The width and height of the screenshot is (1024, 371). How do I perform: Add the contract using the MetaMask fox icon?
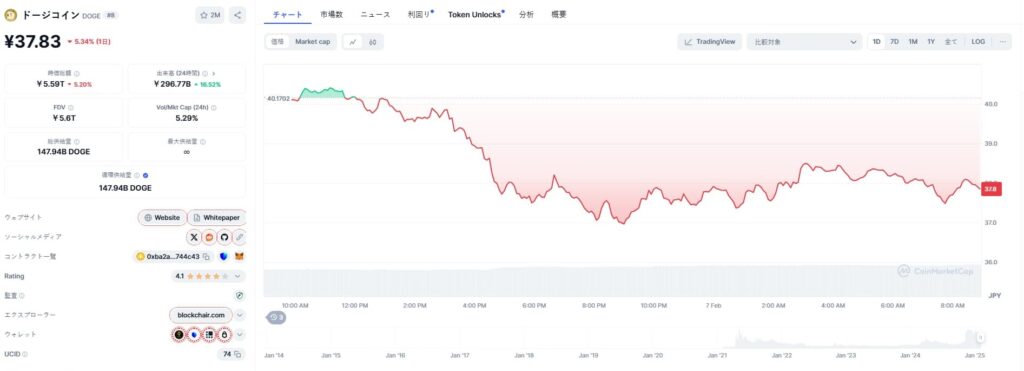(240, 257)
